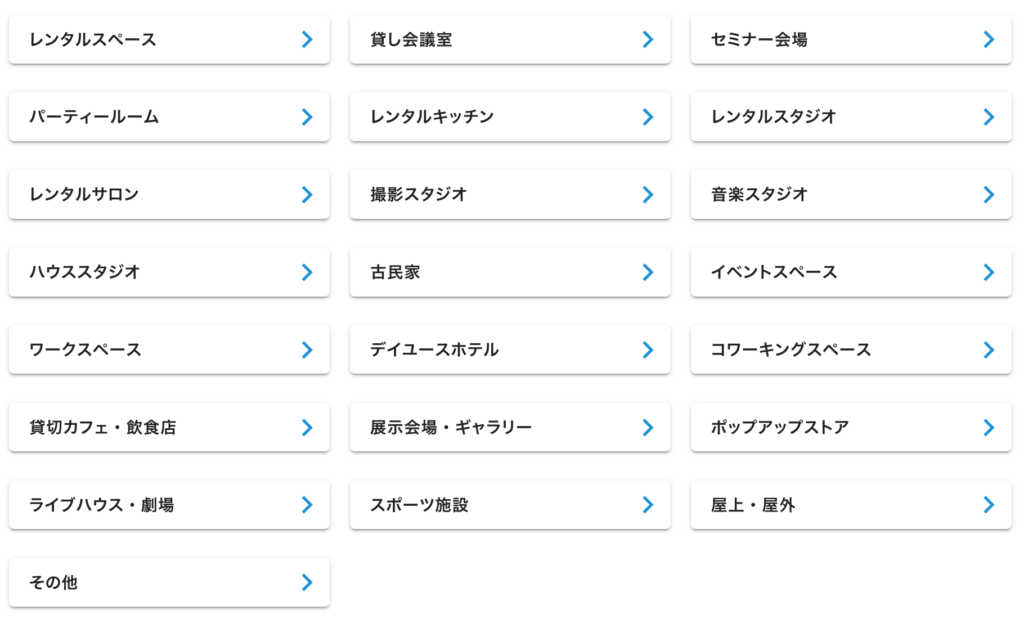Click the chevron icon on セミナー会場
The image size is (1024, 619).
click(x=989, y=40)
